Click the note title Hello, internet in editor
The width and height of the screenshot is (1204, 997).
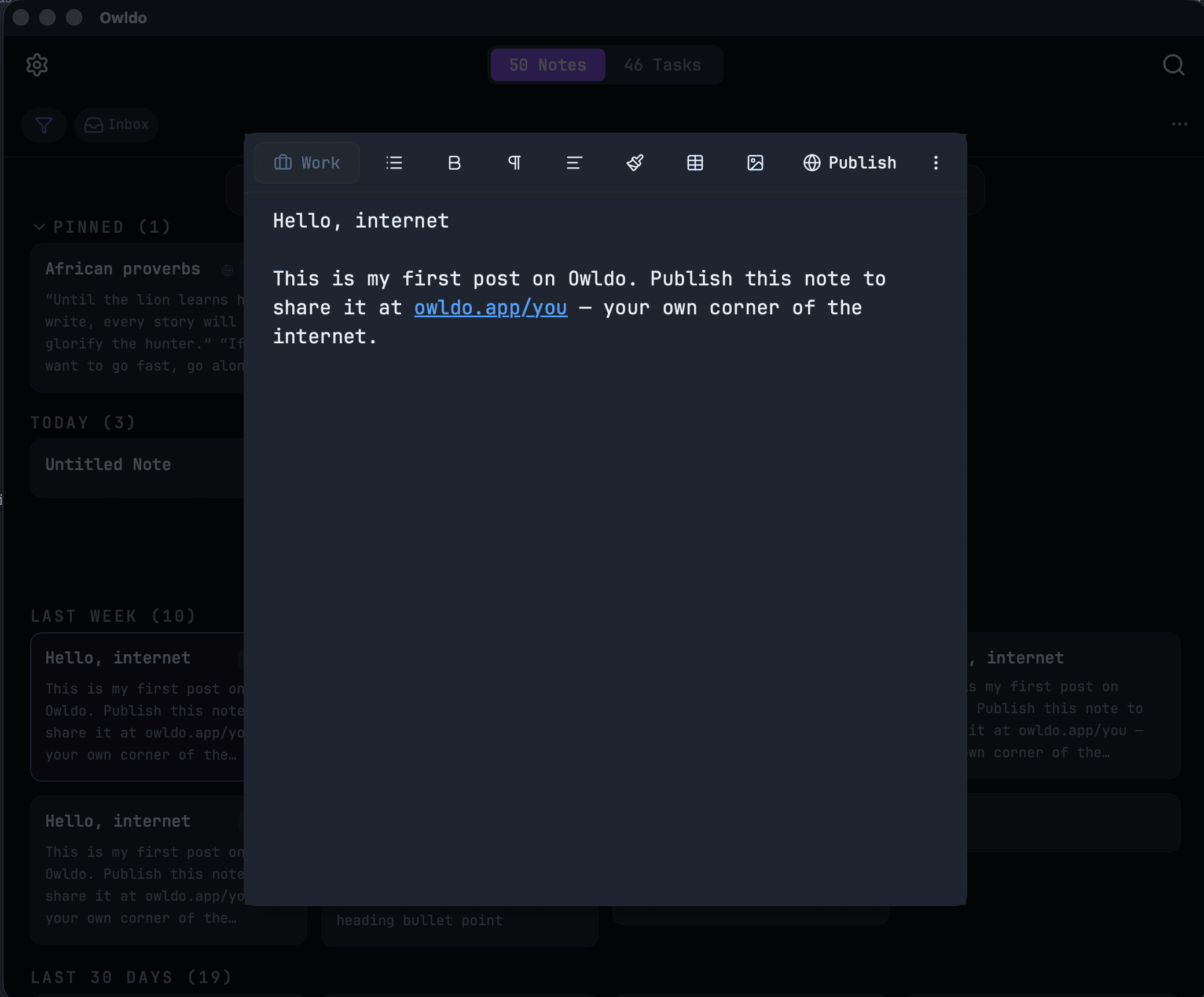point(361,221)
